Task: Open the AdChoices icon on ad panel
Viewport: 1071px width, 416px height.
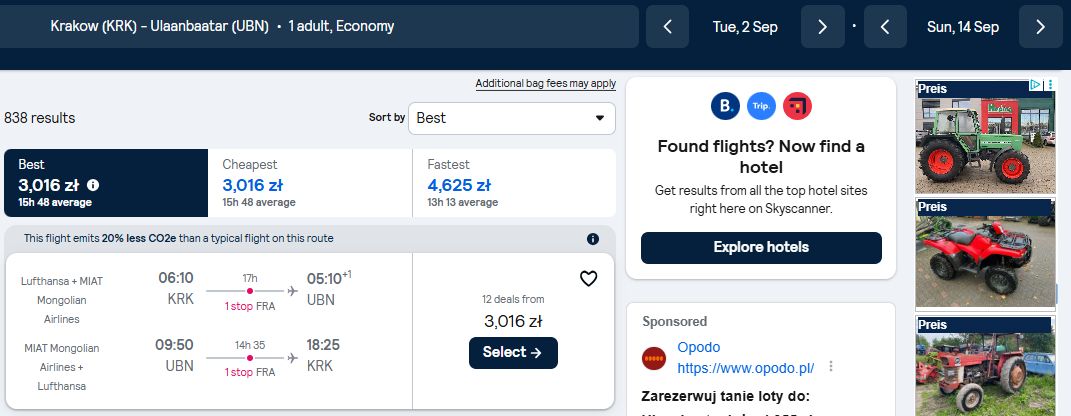Action: (x=1035, y=85)
